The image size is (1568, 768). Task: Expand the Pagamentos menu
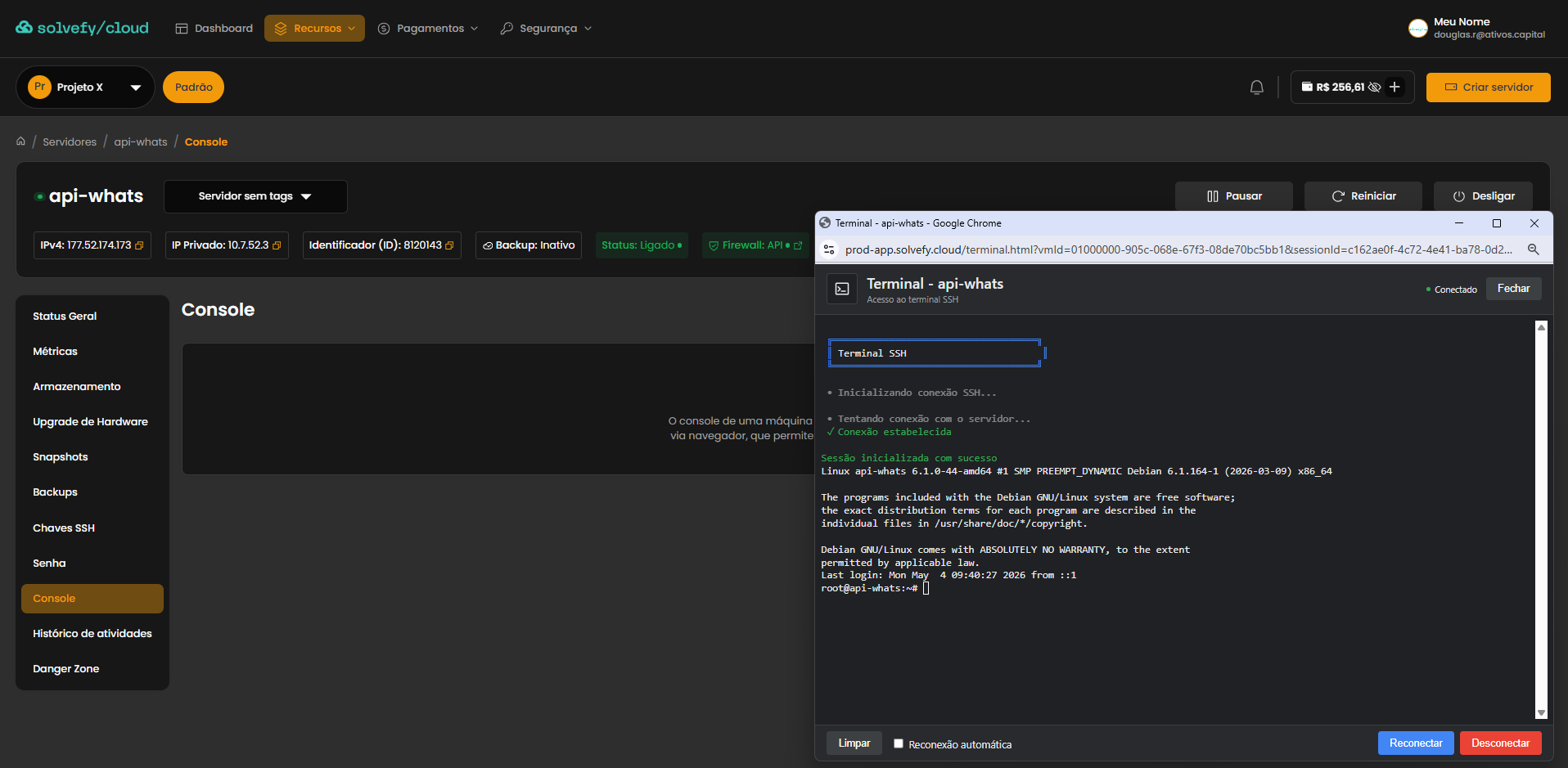pyautogui.click(x=427, y=29)
